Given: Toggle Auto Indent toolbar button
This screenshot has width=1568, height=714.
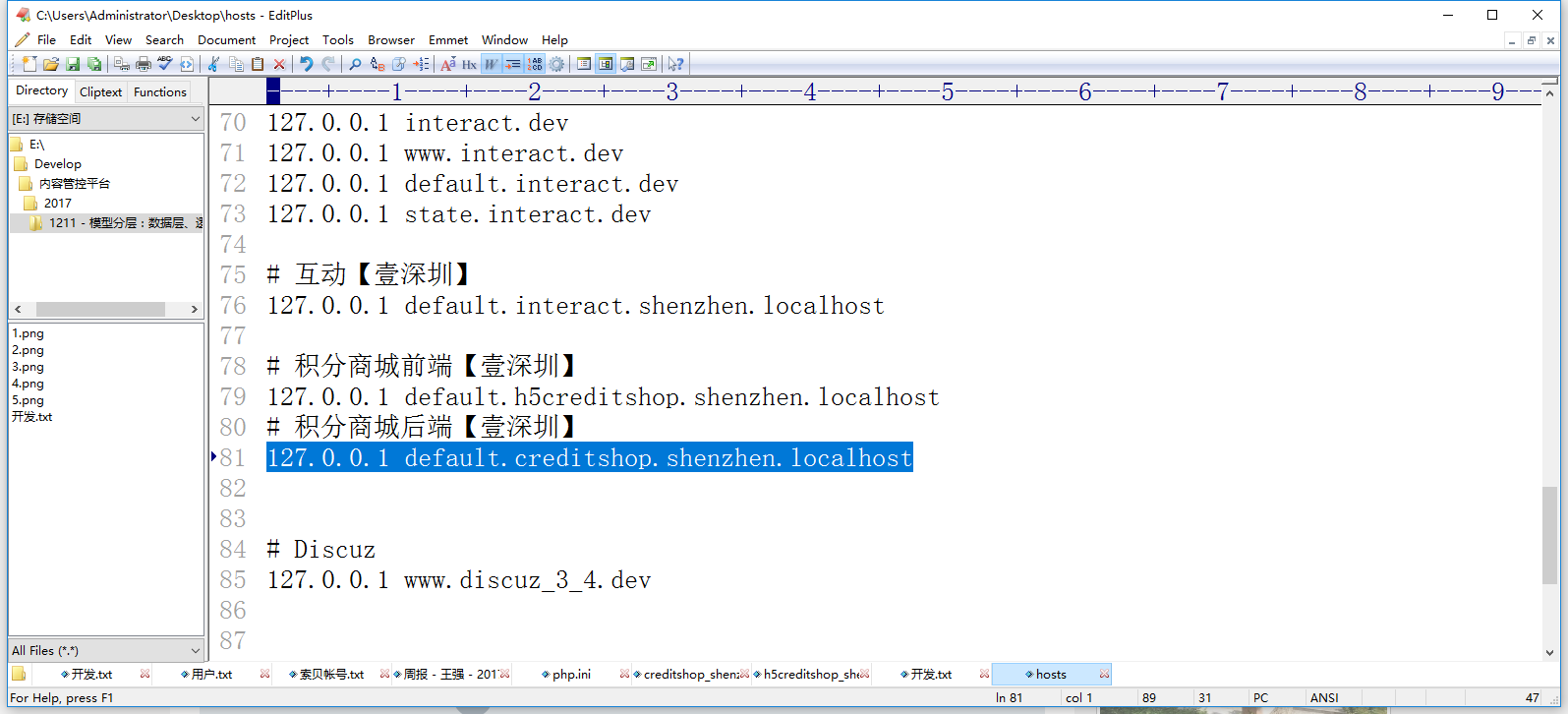Looking at the screenshot, I should click(x=513, y=64).
